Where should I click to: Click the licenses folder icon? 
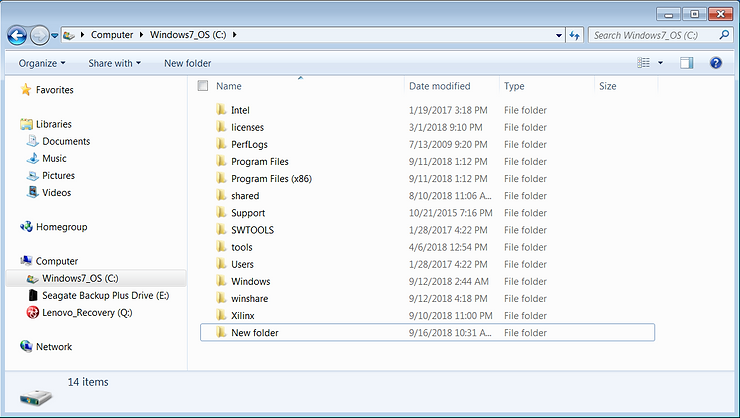221,126
